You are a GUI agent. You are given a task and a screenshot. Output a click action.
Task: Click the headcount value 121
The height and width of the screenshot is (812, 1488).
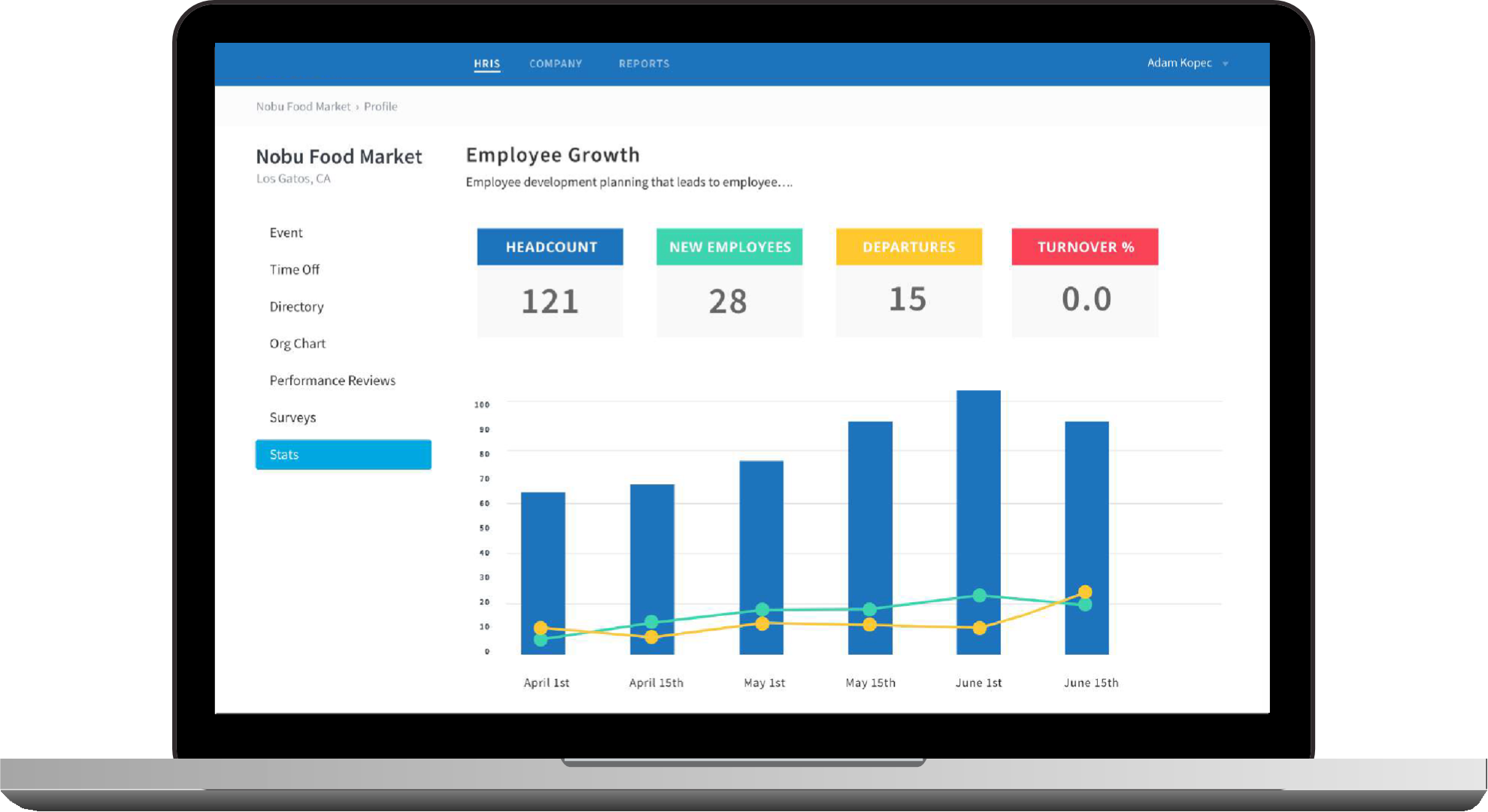pos(550,301)
